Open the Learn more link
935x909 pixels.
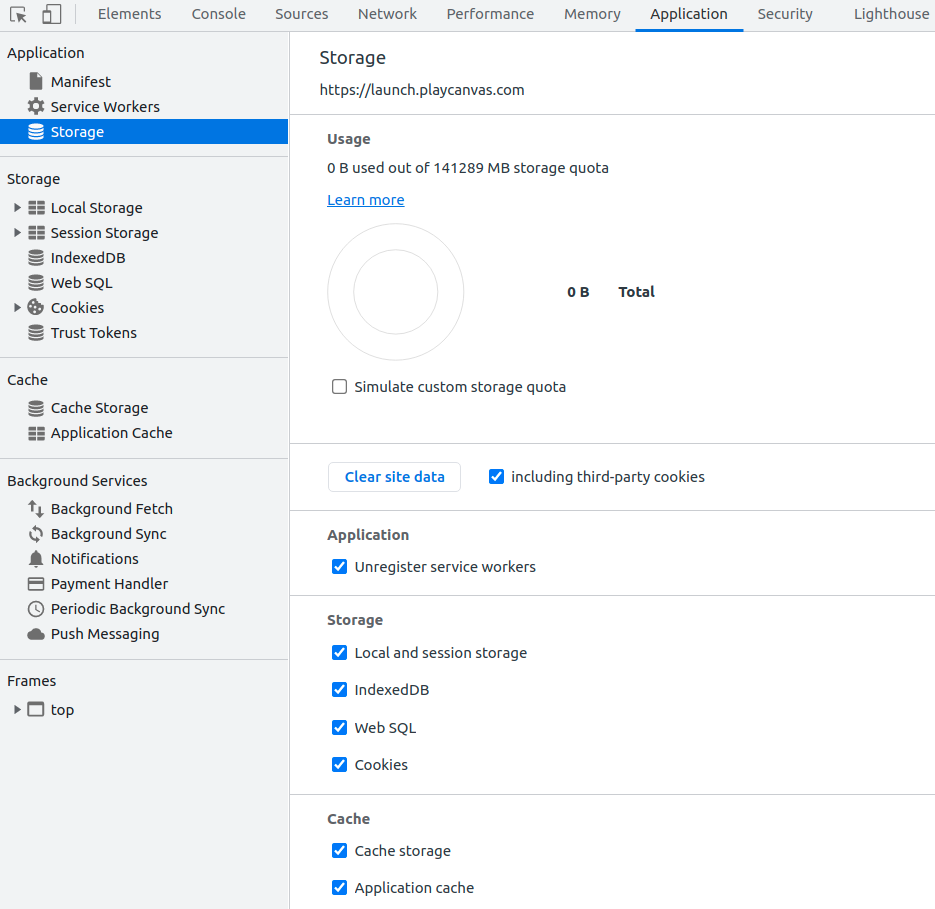pyautogui.click(x=366, y=200)
